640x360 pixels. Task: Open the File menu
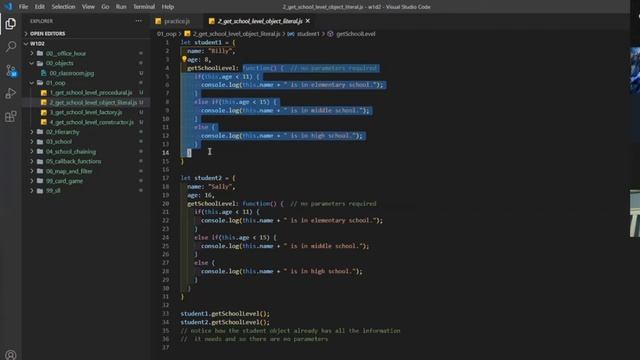(23, 7)
